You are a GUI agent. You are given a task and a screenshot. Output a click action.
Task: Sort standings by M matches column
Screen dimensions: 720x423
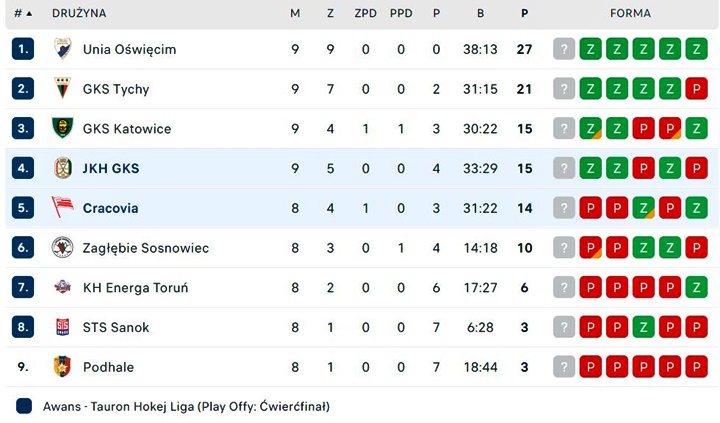295,14
